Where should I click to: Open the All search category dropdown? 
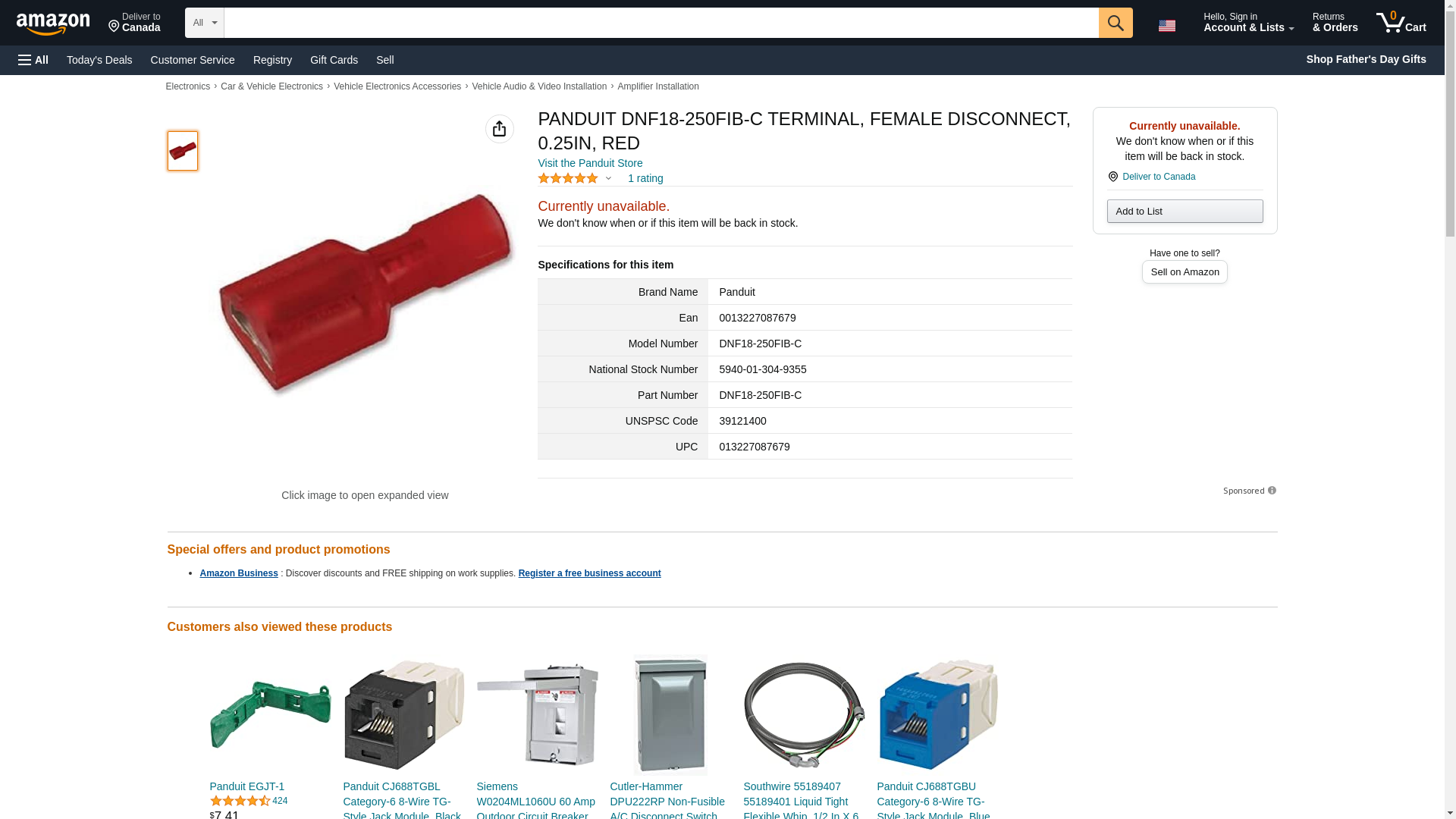[x=204, y=23]
